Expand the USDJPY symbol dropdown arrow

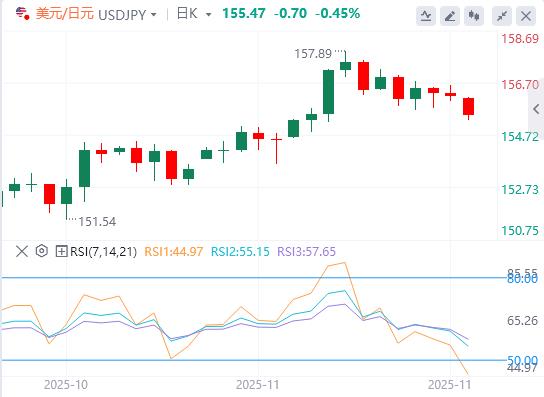(153, 15)
